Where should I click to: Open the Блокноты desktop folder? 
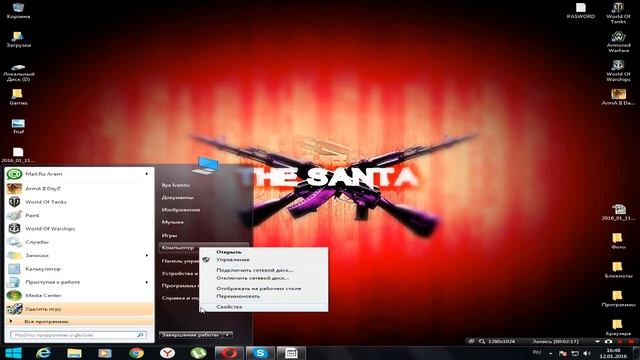tap(618, 270)
